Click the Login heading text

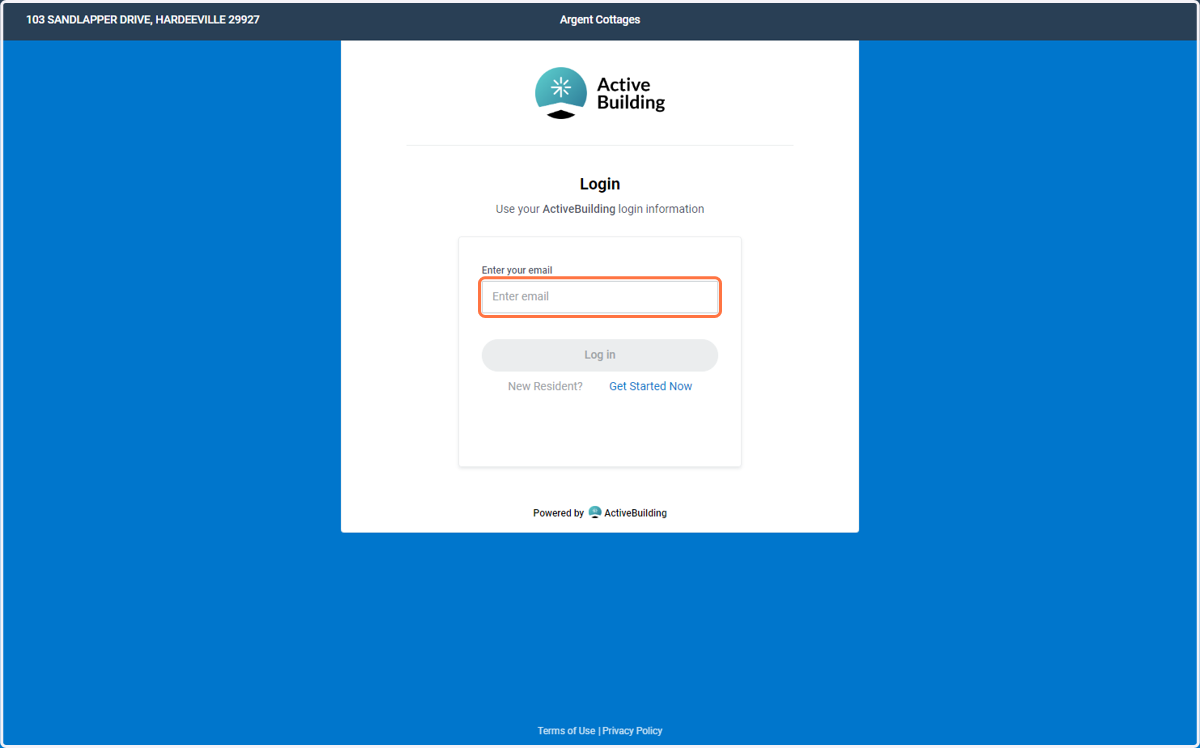pos(600,184)
